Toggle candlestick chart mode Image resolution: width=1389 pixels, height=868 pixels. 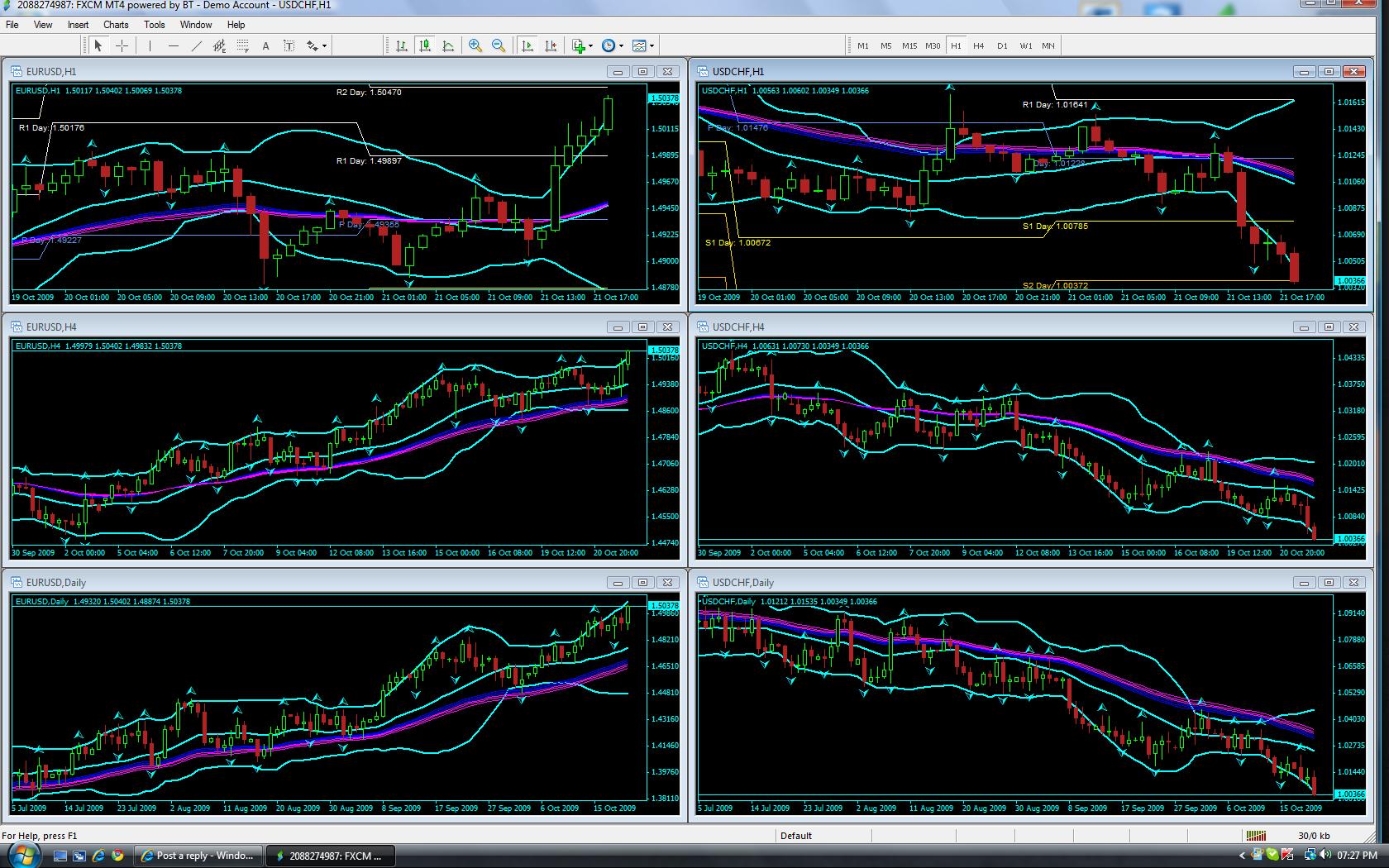(x=425, y=45)
